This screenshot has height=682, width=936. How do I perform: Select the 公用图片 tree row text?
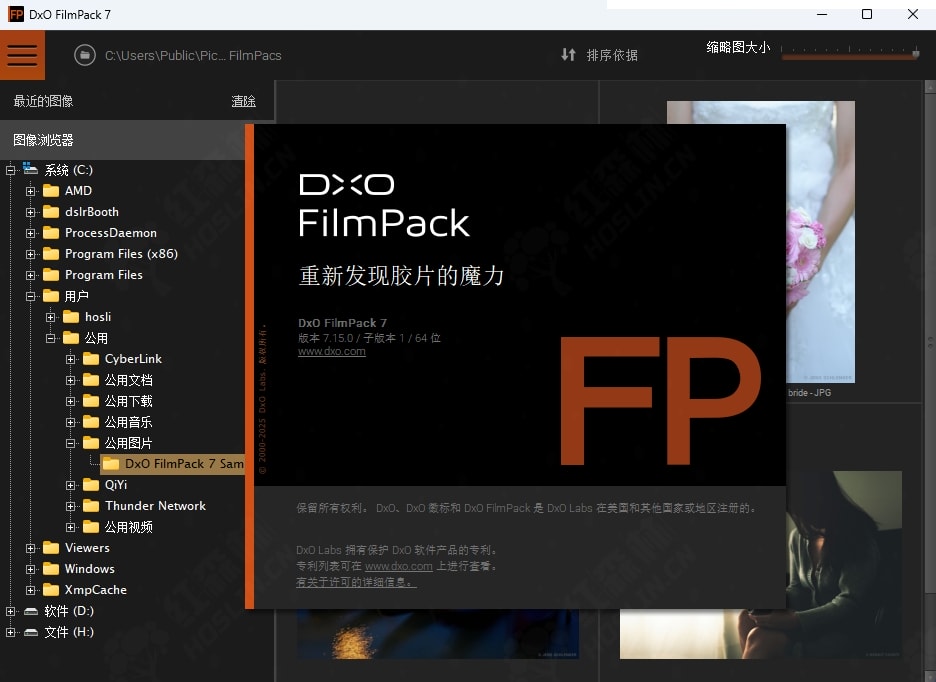pos(128,443)
